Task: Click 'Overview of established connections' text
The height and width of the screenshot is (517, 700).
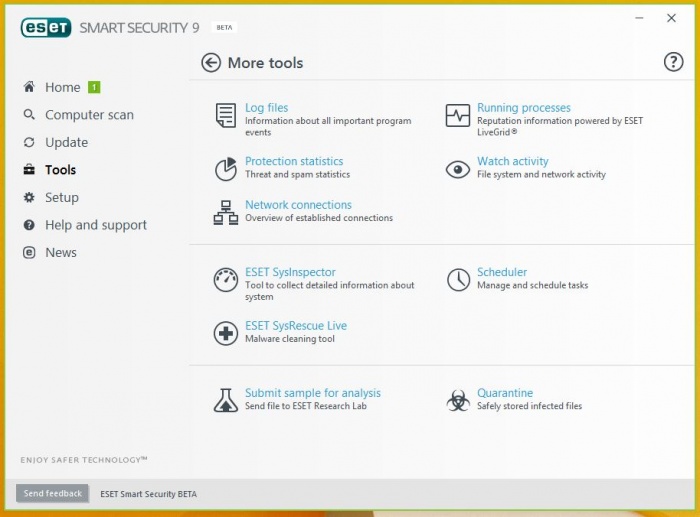Action: click(319, 218)
